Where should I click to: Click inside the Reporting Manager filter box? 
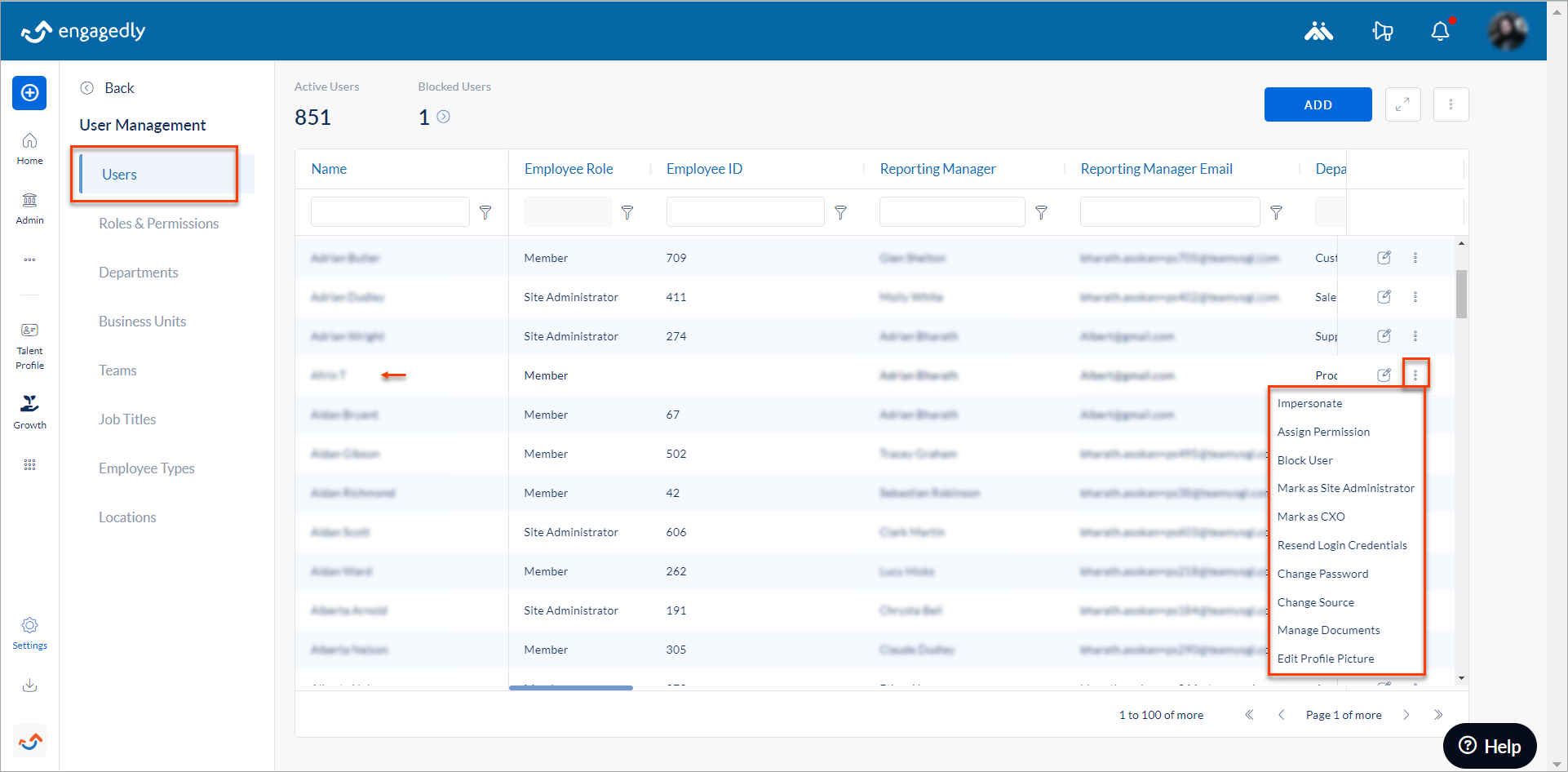click(x=951, y=211)
